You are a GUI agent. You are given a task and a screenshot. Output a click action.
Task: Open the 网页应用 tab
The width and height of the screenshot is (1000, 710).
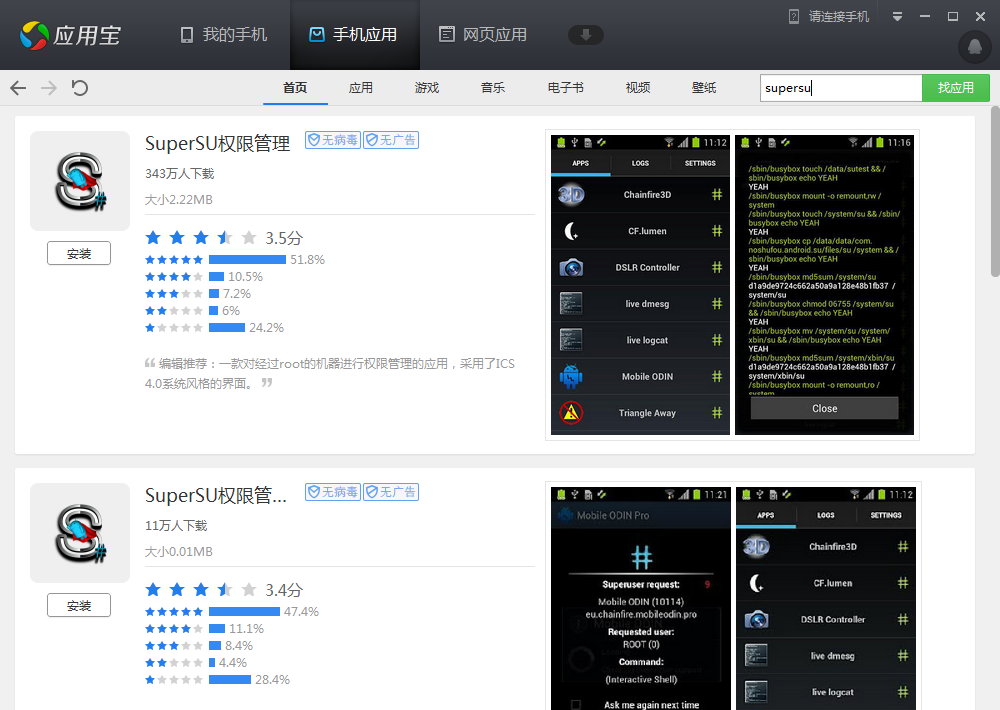tap(483, 34)
